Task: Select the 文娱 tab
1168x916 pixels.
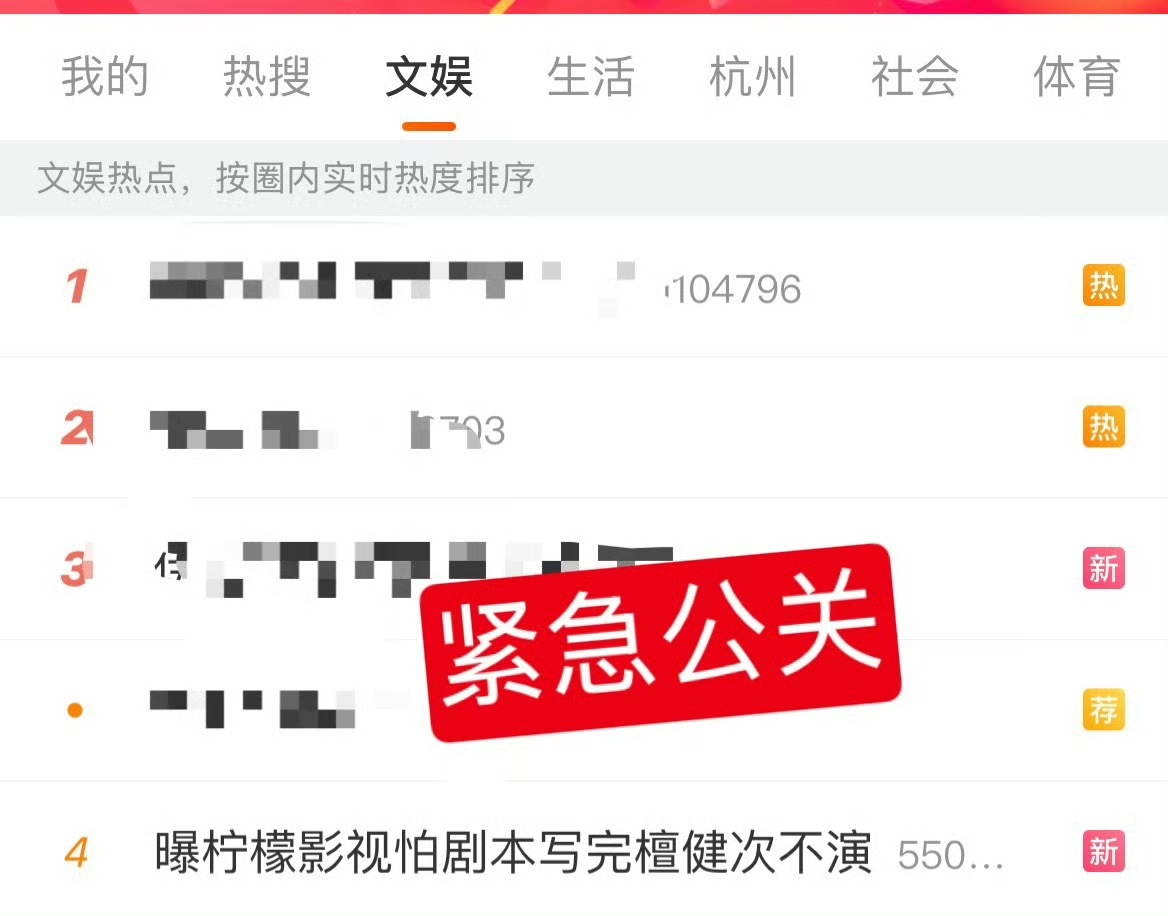Action: click(x=429, y=76)
